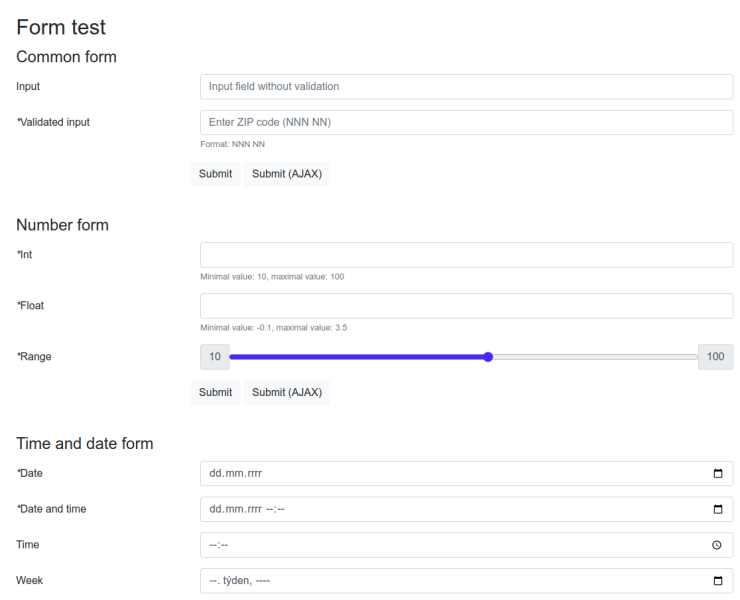This screenshot has width=740, height=600.
Task: Click the Range slider handle
Action: 488,357
